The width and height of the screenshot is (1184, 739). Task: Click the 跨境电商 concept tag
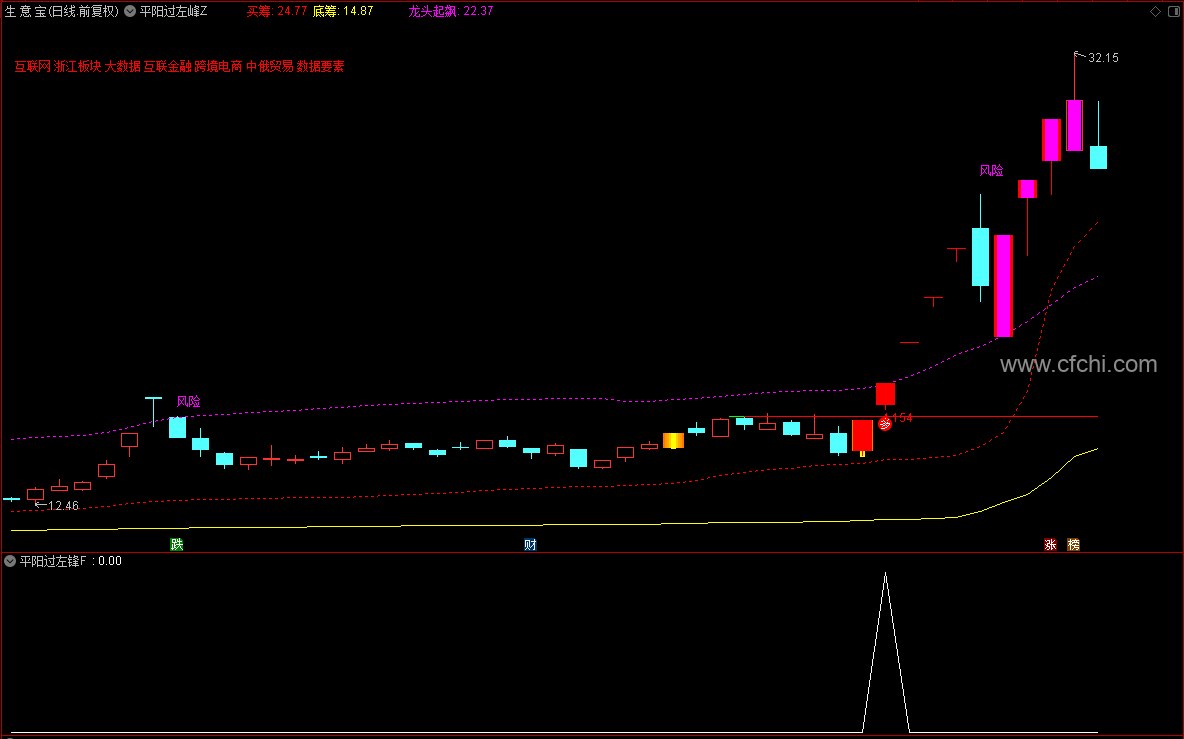(218, 66)
